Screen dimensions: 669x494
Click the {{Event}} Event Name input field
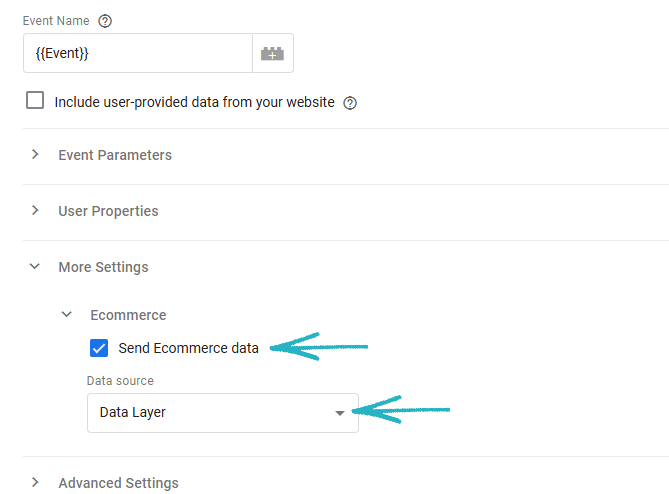pyautogui.click(x=137, y=53)
